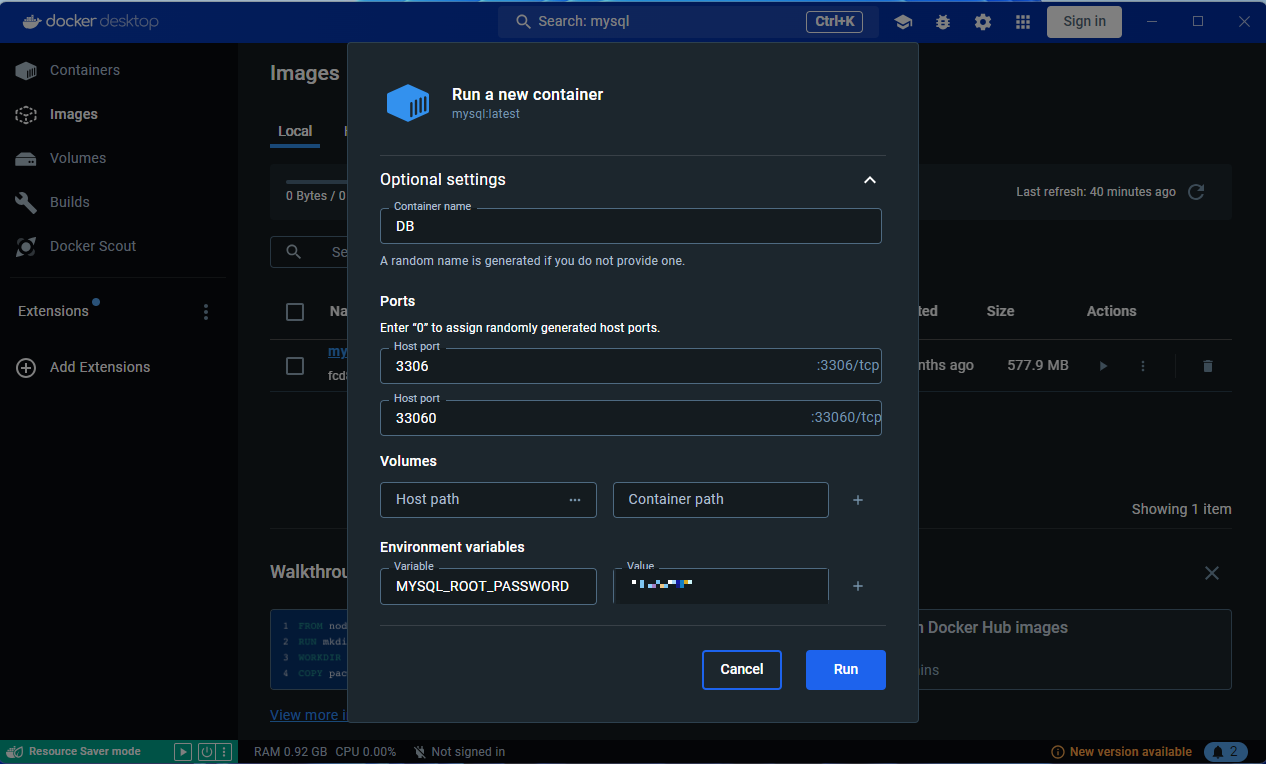Image resolution: width=1266 pixels, height=764 pixels.
Task: Click Add Extensions plus icon
Action: (26, 367)
